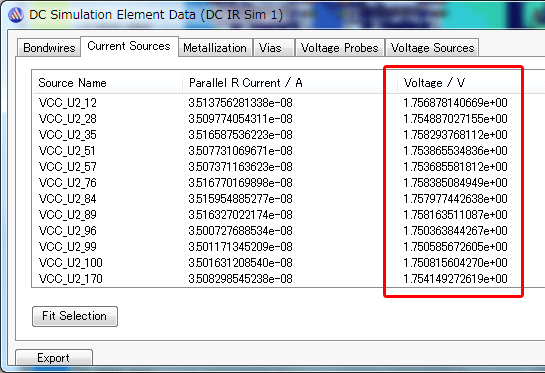The image size is (545, 373).
Task: Sort by the Source Name column header
Action: click(x=107, y=83)
